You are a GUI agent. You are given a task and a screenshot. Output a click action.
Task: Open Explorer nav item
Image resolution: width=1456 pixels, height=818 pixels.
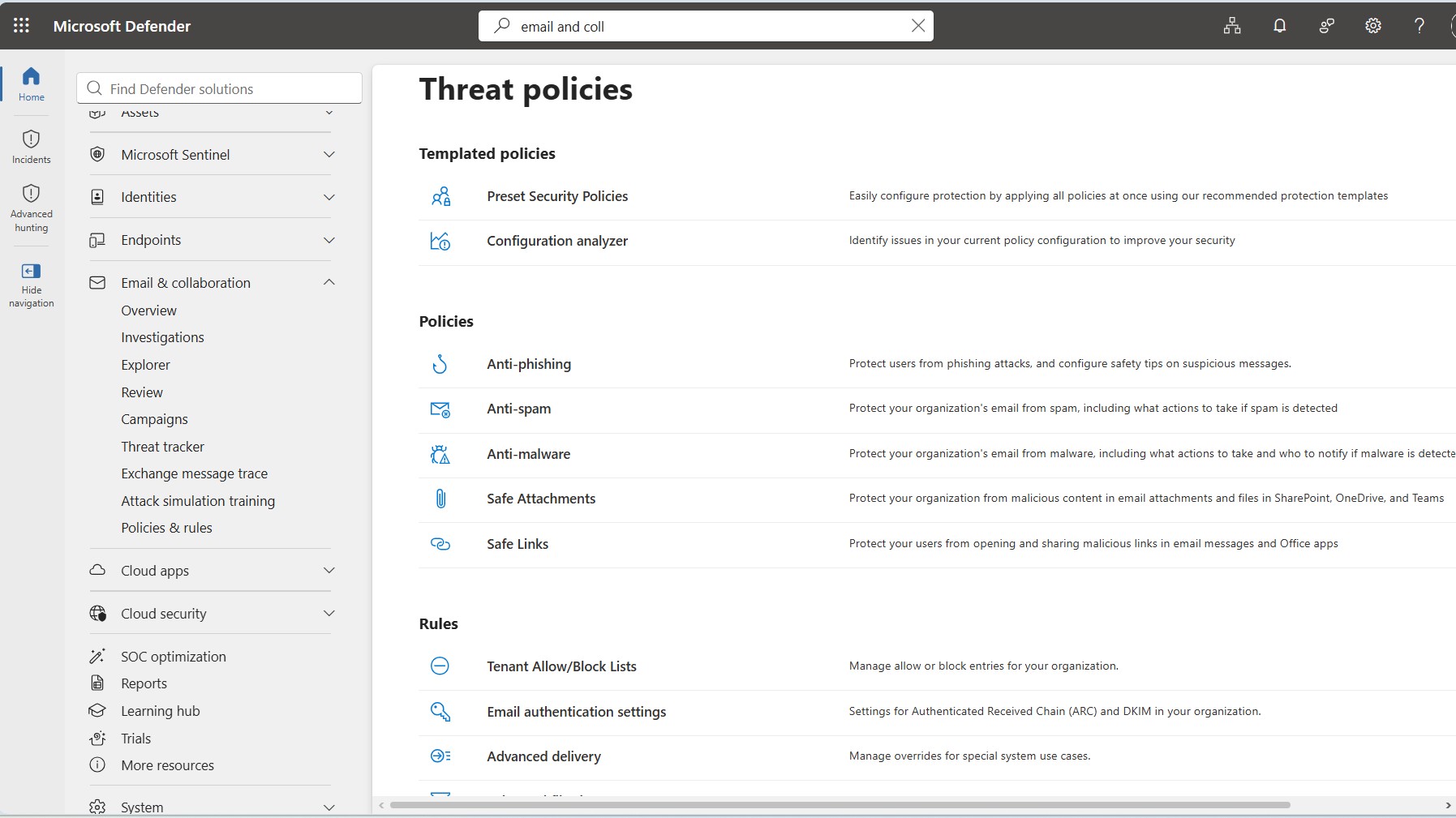point(145,365)
